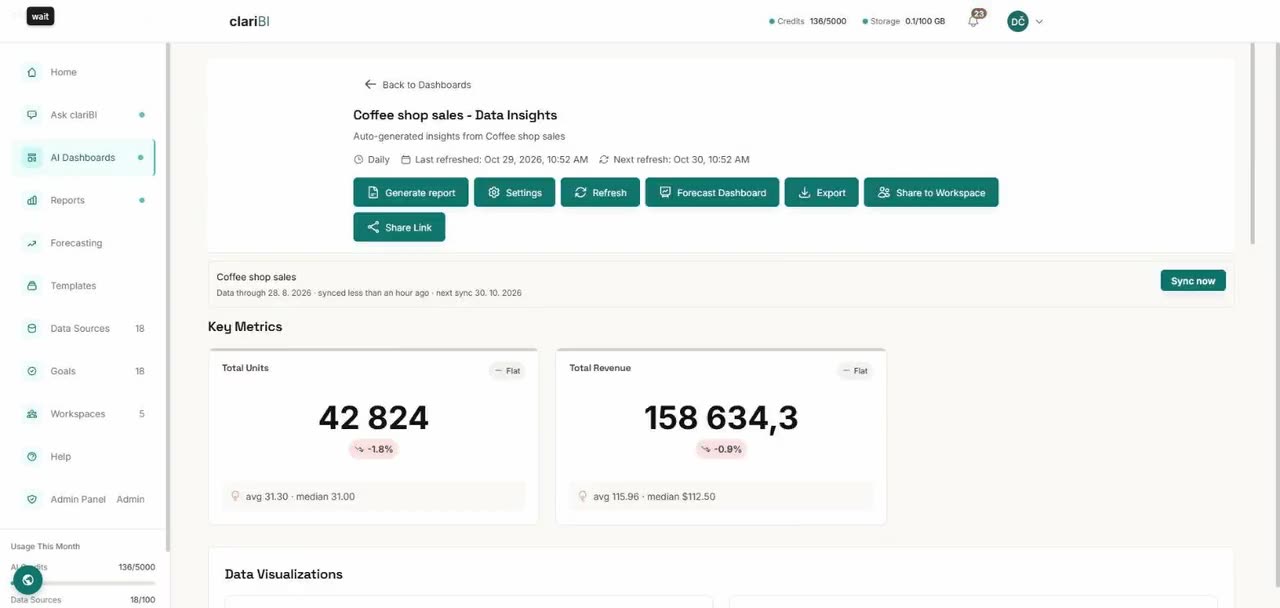Image resolution: width=1280 pixels, height=608 pixels.
Task: Click the round floating globe button
Action: tap(28, 580)
